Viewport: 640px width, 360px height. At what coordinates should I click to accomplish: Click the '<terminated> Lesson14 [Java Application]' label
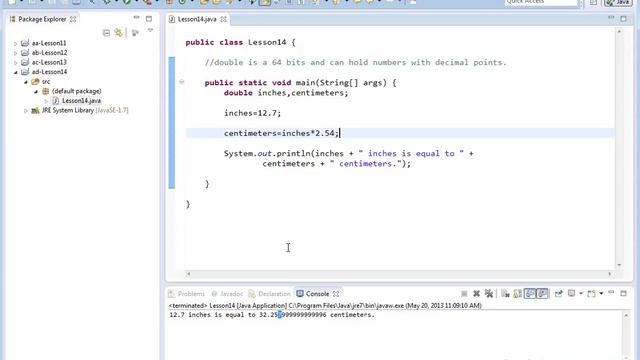coord(228,305)
